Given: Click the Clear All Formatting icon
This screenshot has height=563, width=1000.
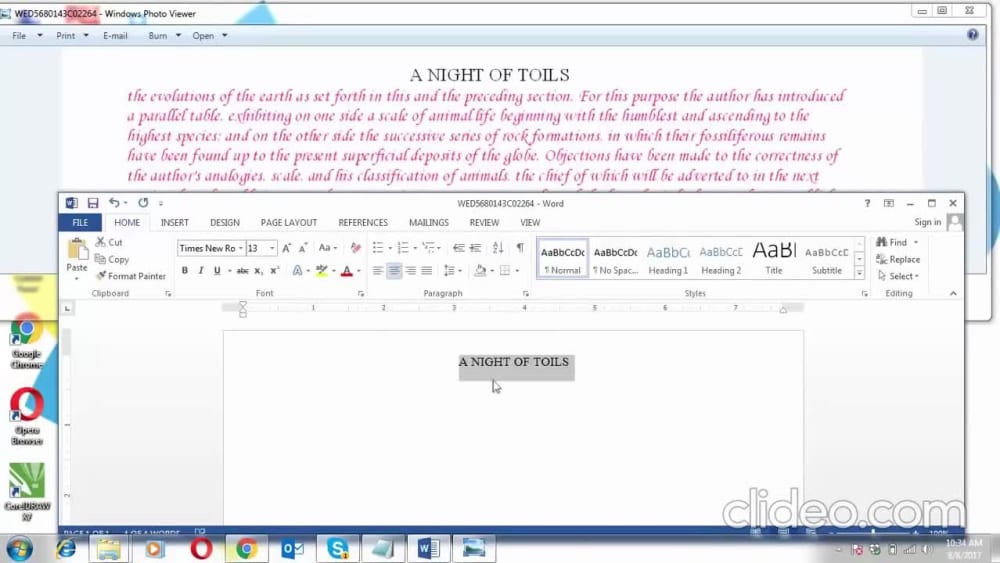Looking at the screenshot, I should click(355, 248).
